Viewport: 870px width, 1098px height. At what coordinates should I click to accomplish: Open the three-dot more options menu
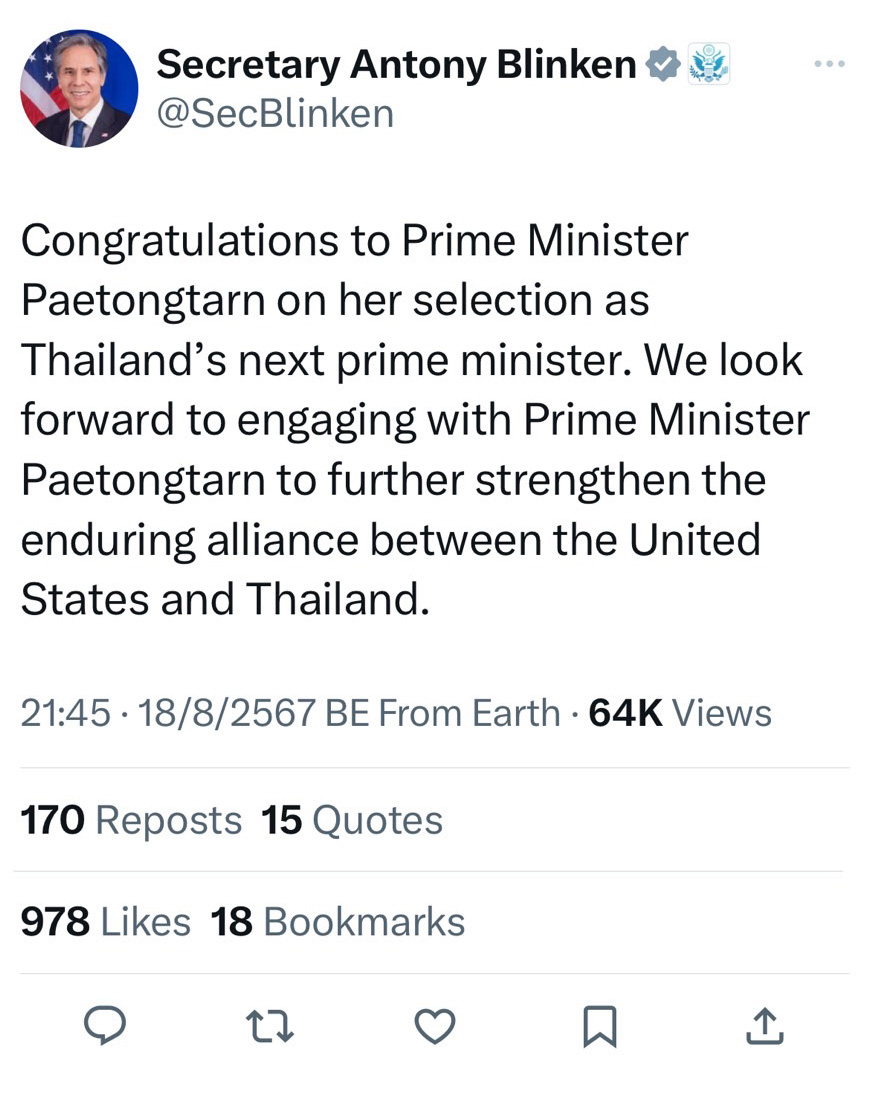[x=829, y=65]
